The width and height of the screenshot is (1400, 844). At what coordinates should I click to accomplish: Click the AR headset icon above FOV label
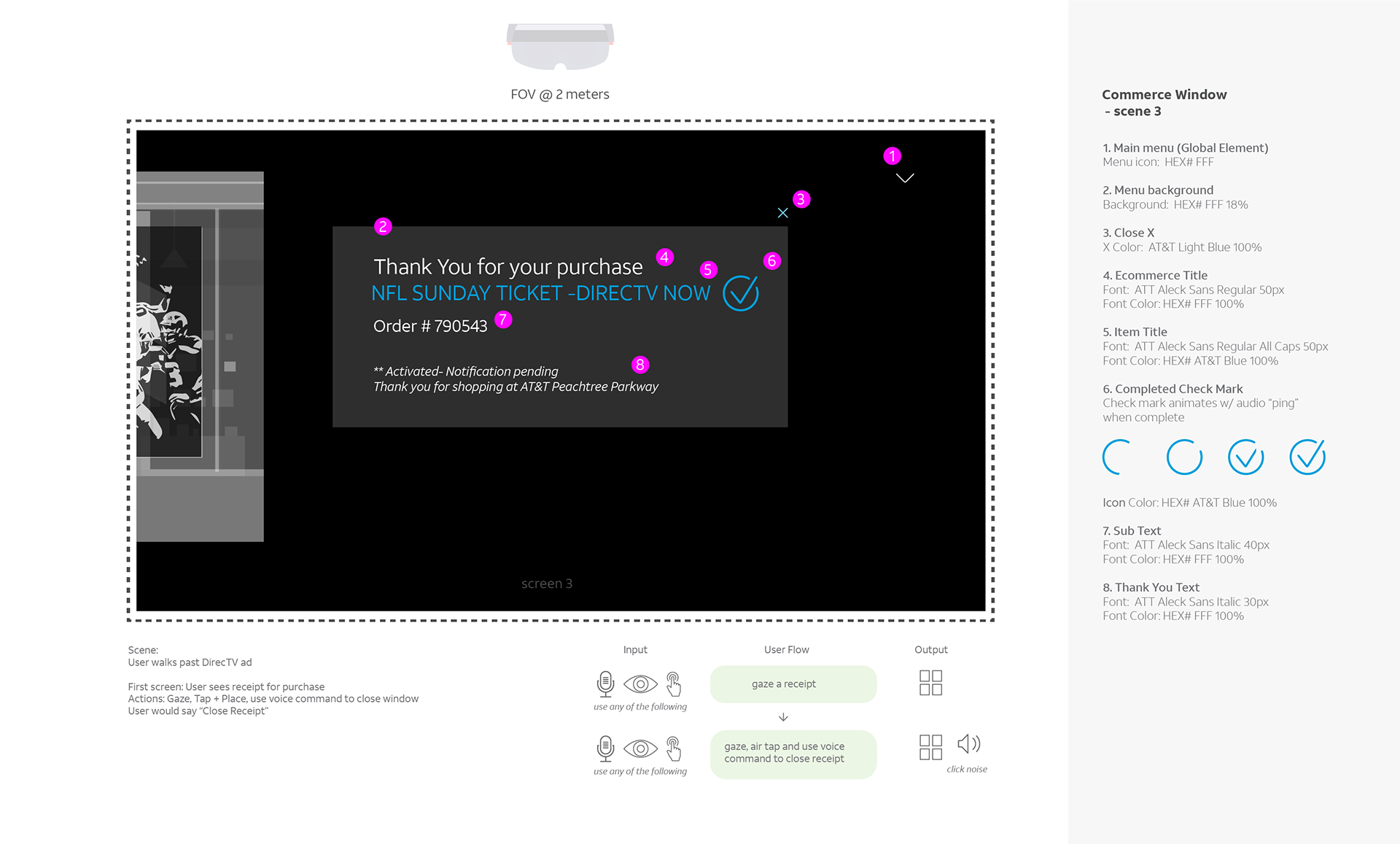tap(560, 47)
